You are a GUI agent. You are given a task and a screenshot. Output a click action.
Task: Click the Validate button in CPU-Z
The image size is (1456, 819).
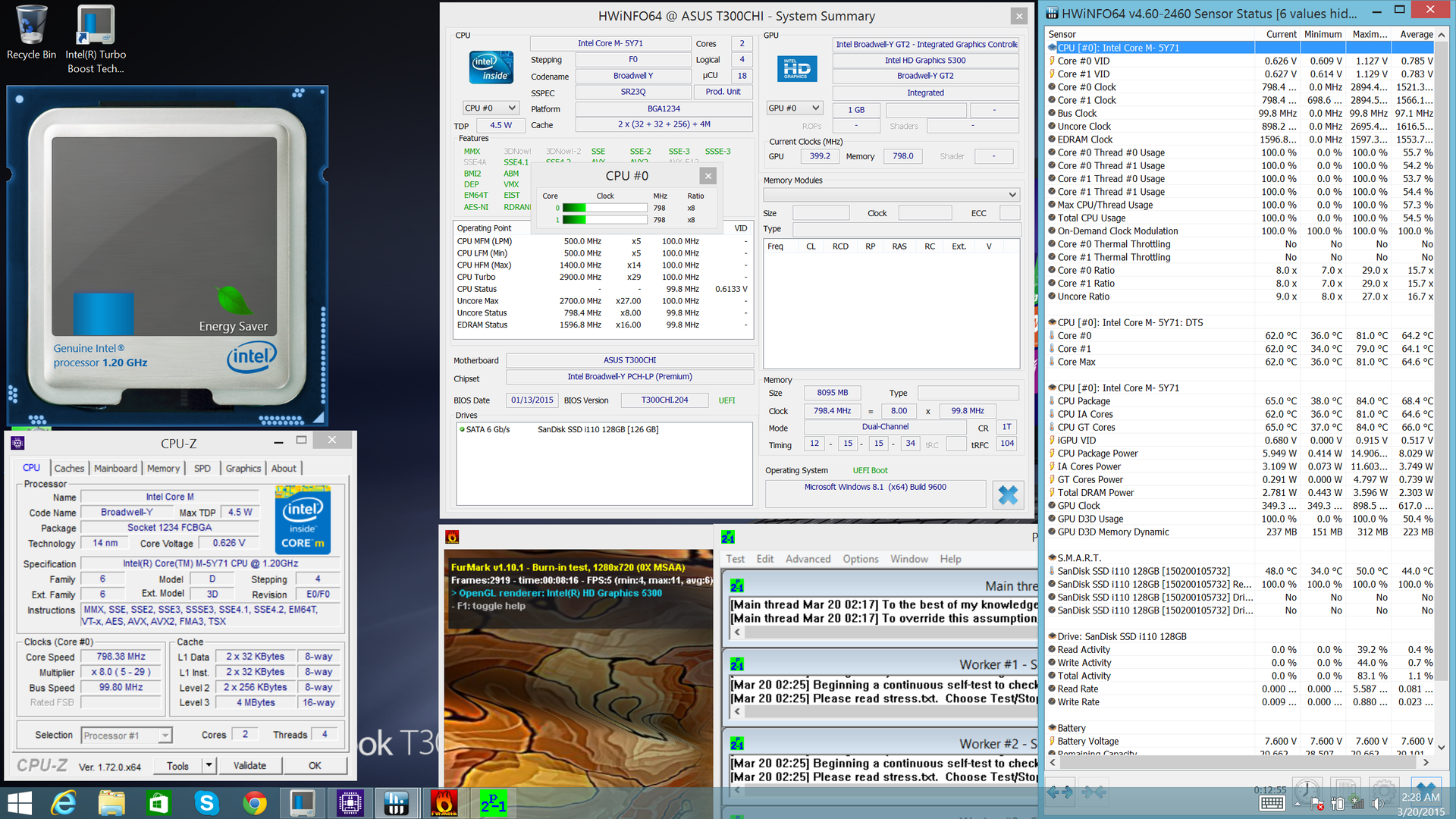click(249, 765)
